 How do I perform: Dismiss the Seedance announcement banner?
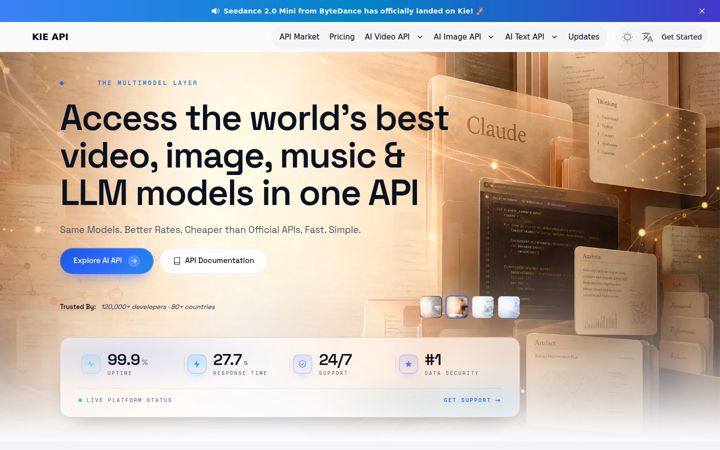click(702, 11)
